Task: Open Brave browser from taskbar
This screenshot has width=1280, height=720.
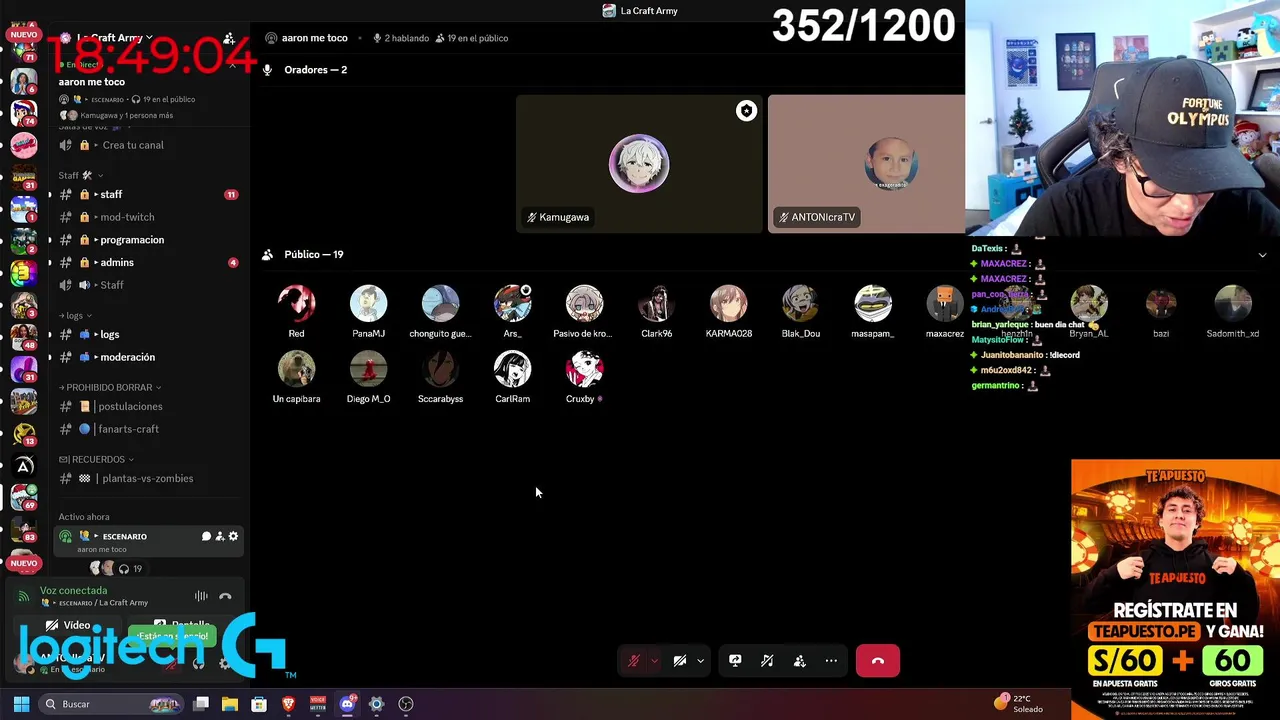Action: pos(288,704)
